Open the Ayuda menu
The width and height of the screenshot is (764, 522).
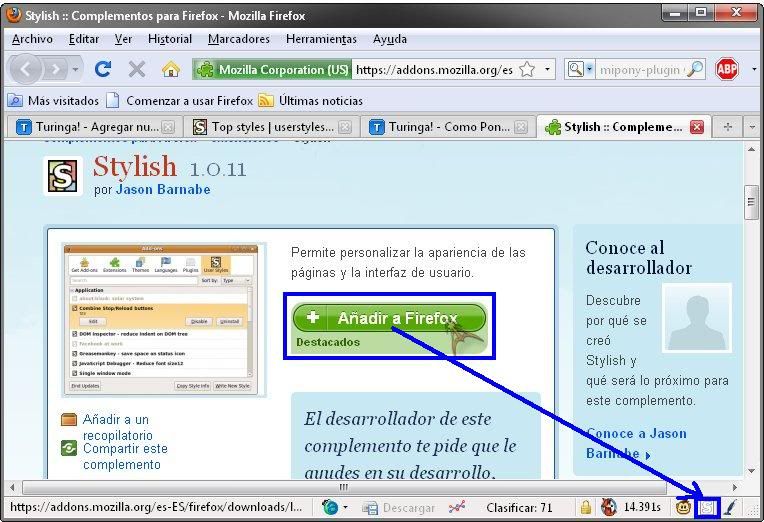click(x=390, y=39)
